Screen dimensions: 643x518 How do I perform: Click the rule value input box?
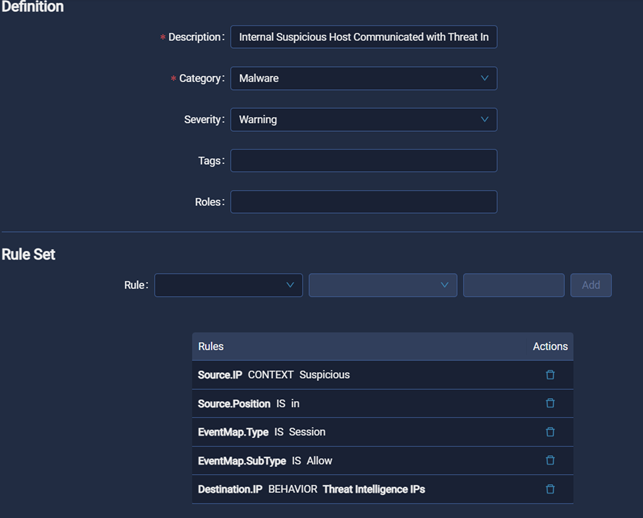[513, 285]
